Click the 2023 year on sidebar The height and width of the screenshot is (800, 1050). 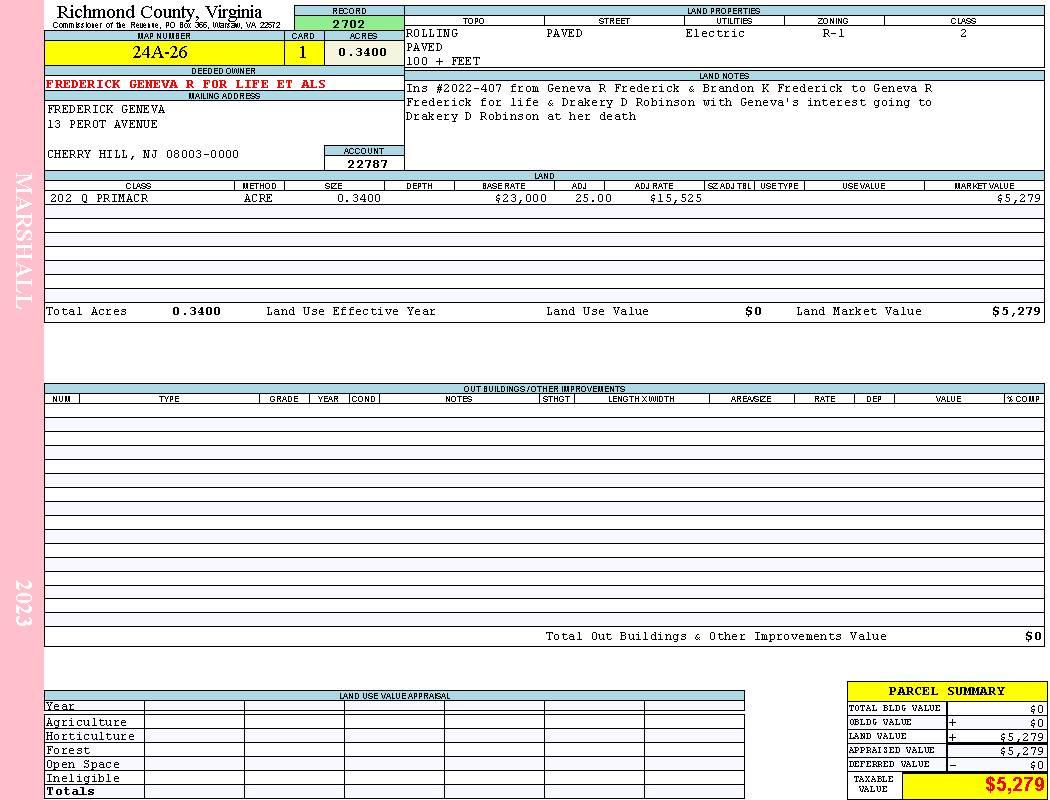(x=23, y=603)
